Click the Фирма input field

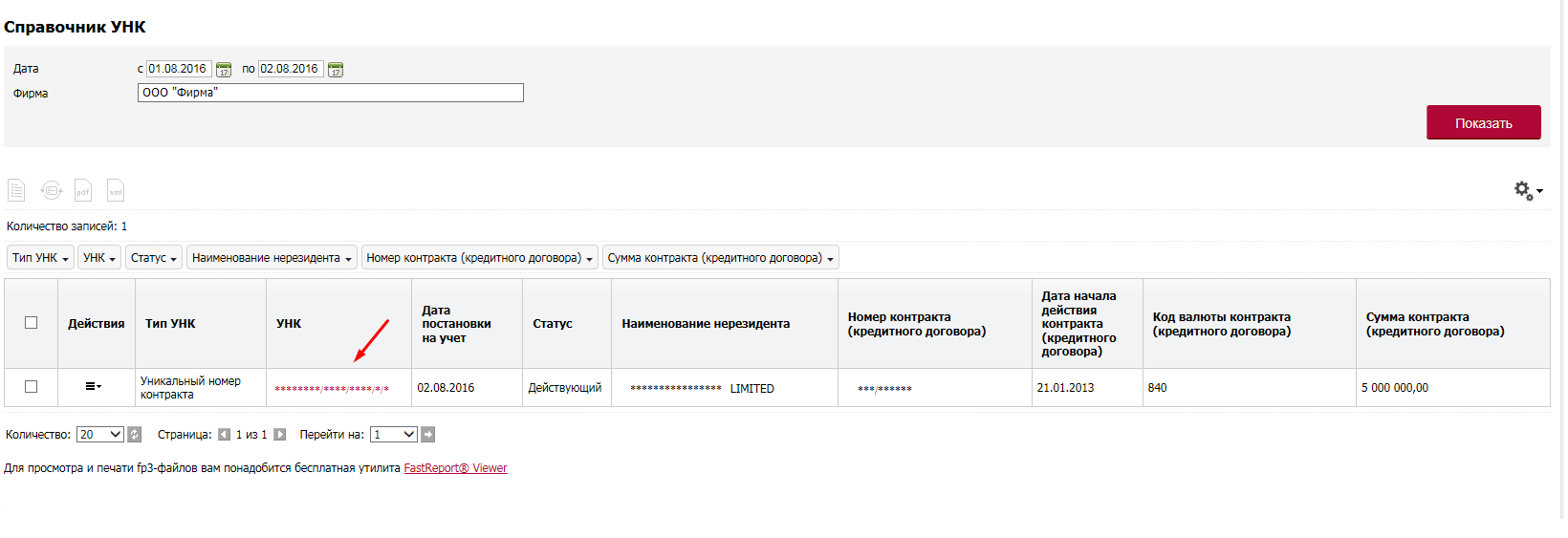[331, 93]
